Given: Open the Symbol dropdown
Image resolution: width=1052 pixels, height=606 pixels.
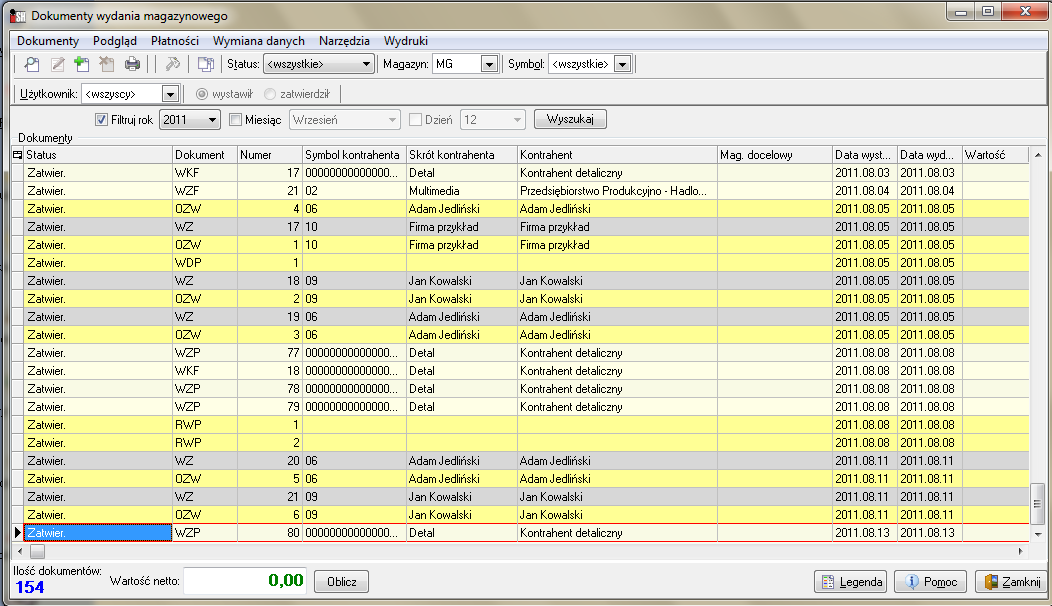Looking at the screenshot, I should click(x=623, y=64).
